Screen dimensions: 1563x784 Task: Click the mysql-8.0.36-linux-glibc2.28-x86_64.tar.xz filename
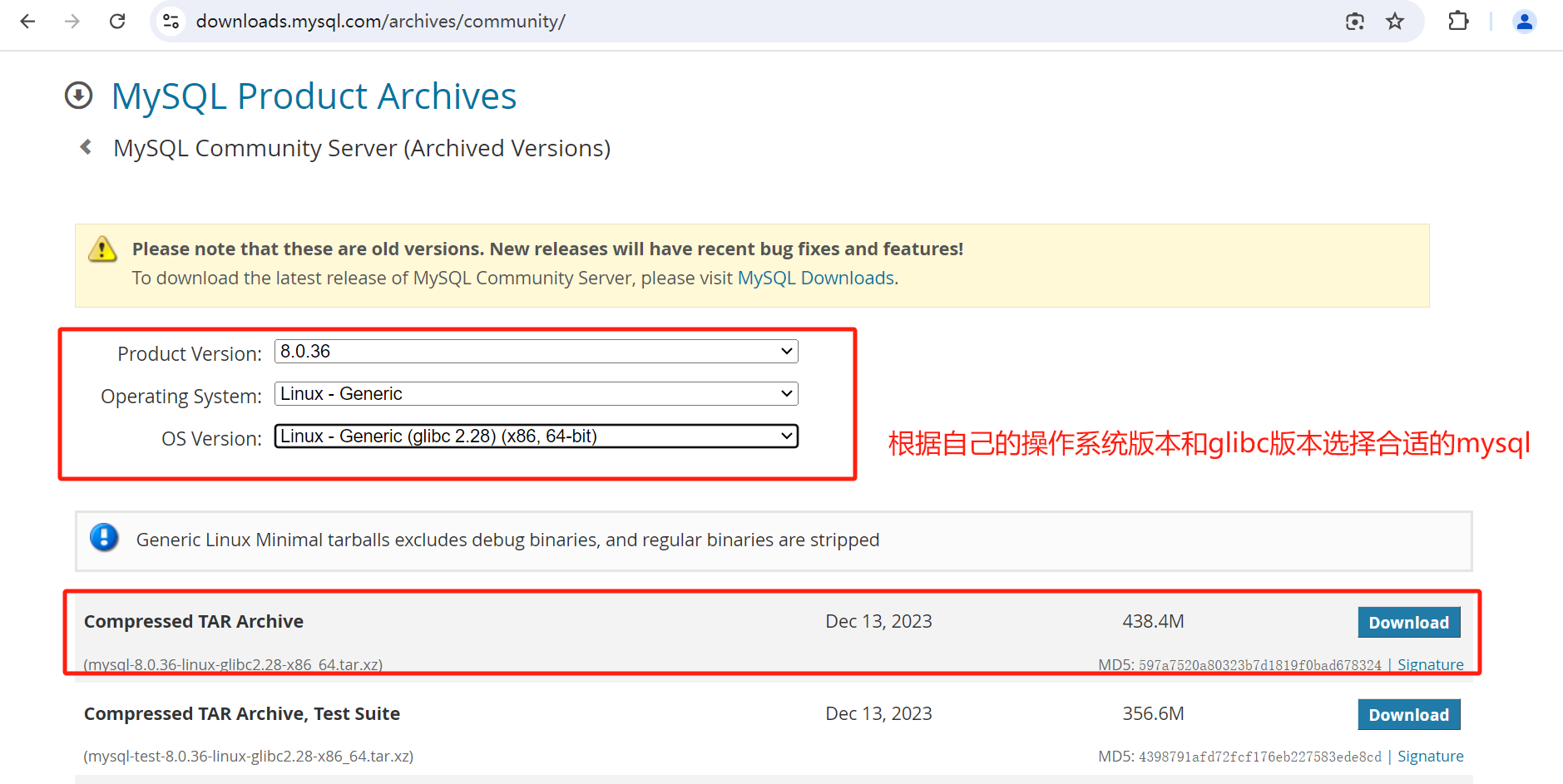point(234,665)
